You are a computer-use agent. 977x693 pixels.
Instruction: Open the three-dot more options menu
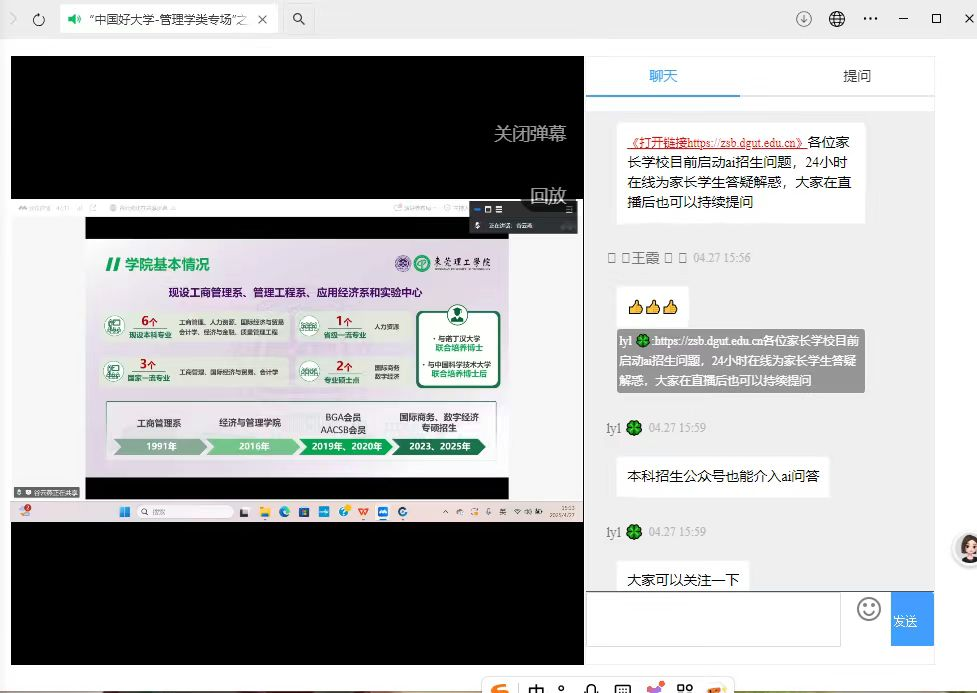pos(870,19)
